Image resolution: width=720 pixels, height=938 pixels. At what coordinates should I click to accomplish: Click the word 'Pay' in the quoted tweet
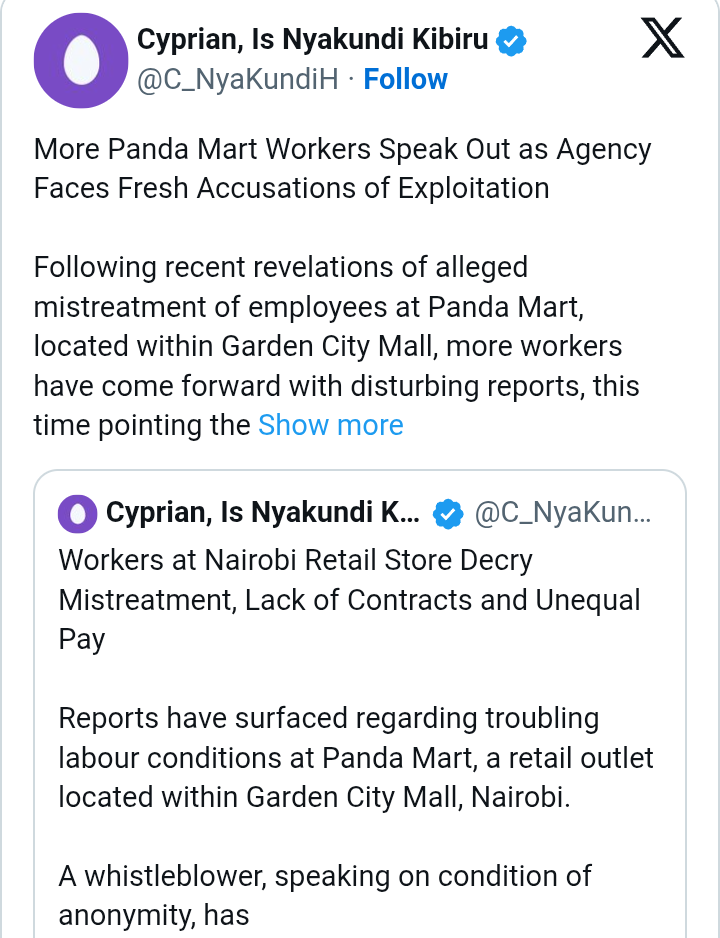82,639
